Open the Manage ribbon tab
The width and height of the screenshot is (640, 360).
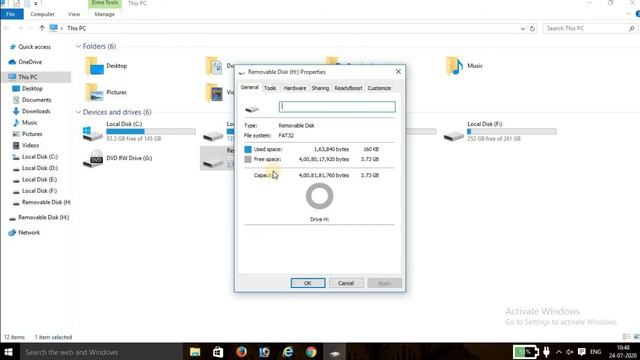coord(104,14)
